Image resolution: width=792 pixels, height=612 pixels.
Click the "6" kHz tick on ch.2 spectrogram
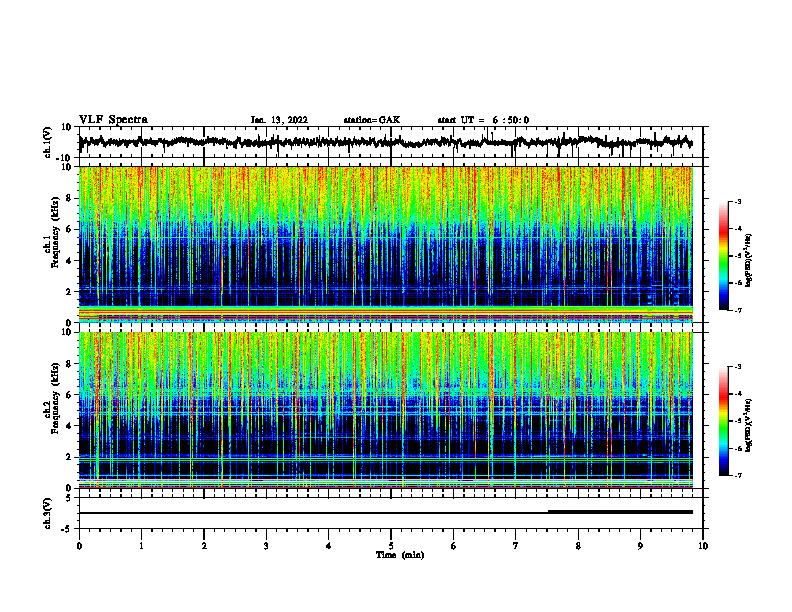[x=71, y=395]
